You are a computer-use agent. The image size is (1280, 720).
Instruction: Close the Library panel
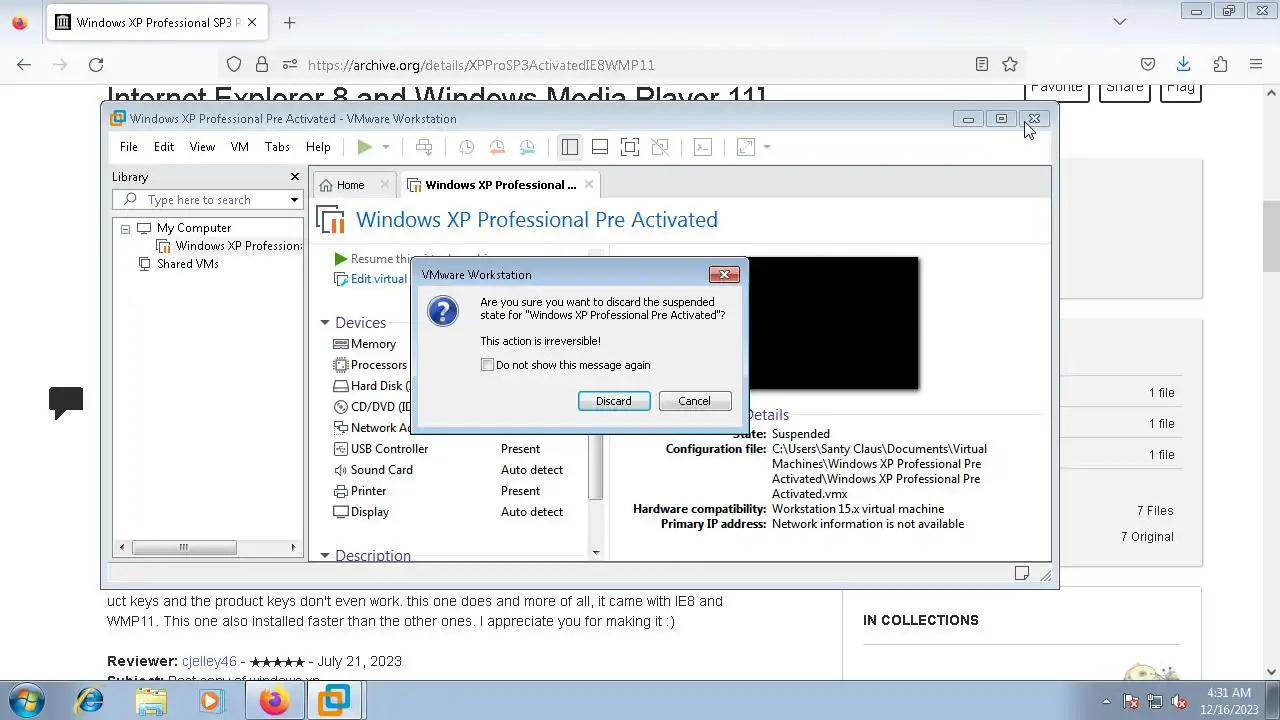click(x=295, y=177)
